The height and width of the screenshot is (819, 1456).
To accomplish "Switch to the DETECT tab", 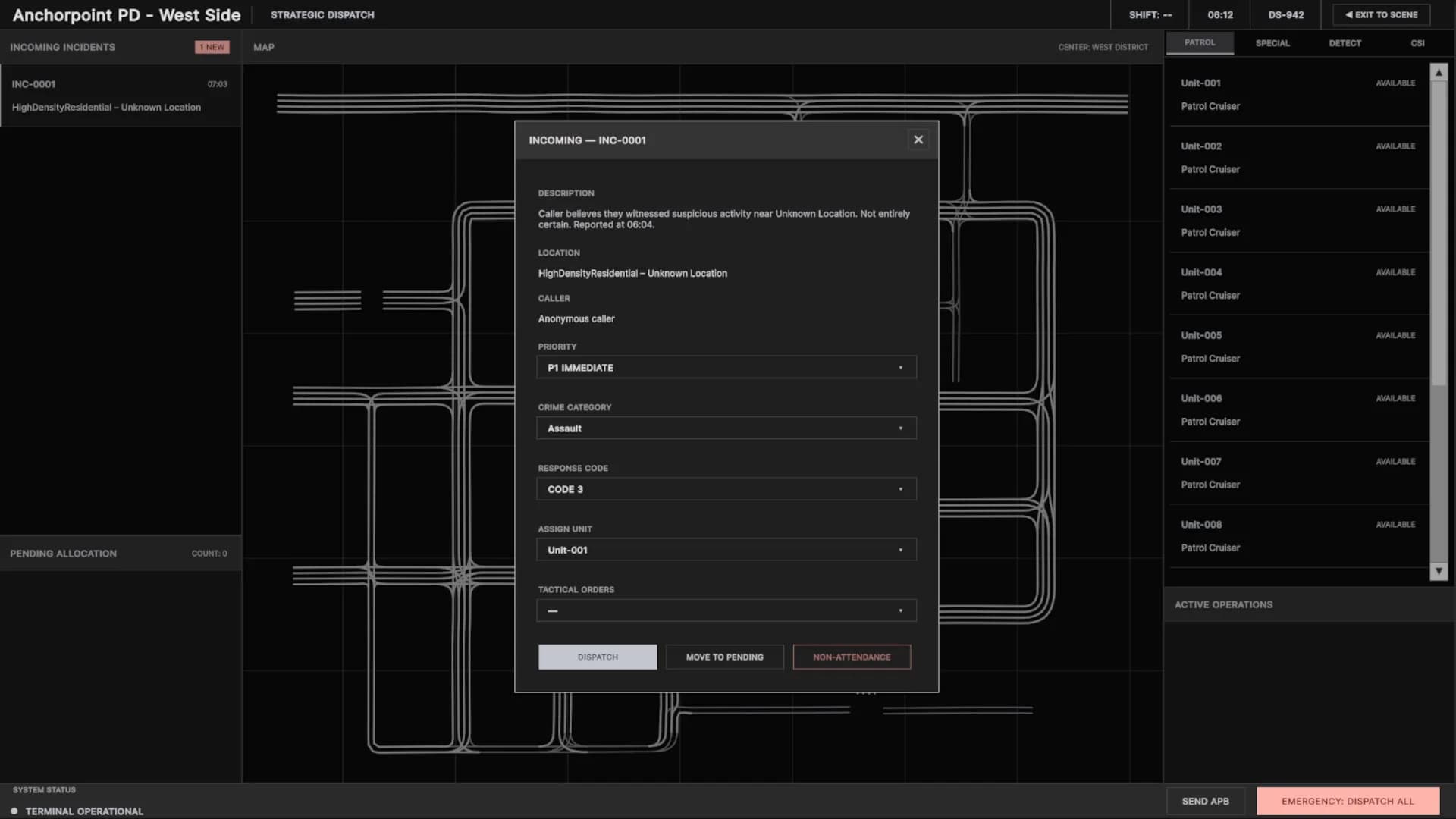I will click(1345, 43).
